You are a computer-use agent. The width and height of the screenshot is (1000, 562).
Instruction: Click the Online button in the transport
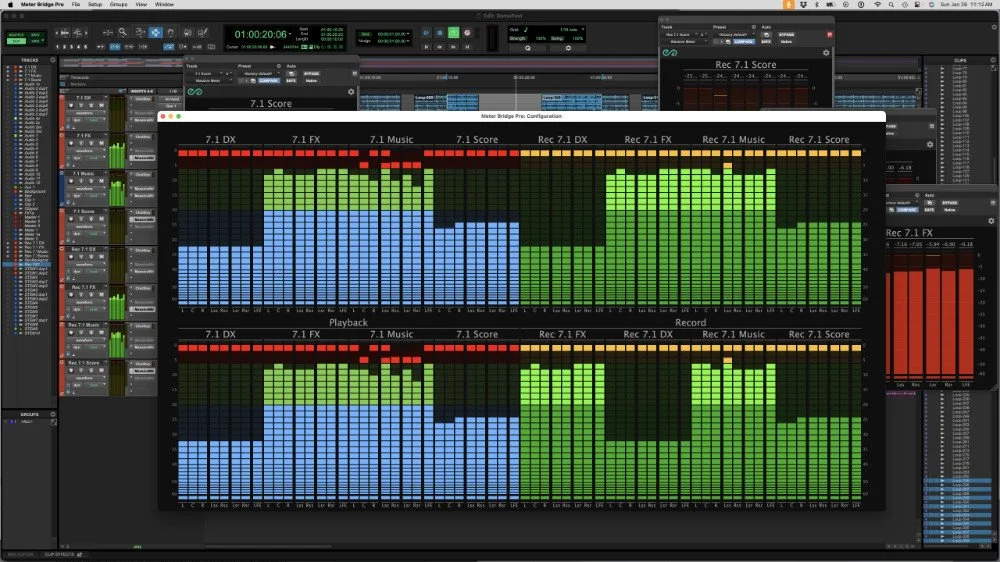(x=426, y=33)
